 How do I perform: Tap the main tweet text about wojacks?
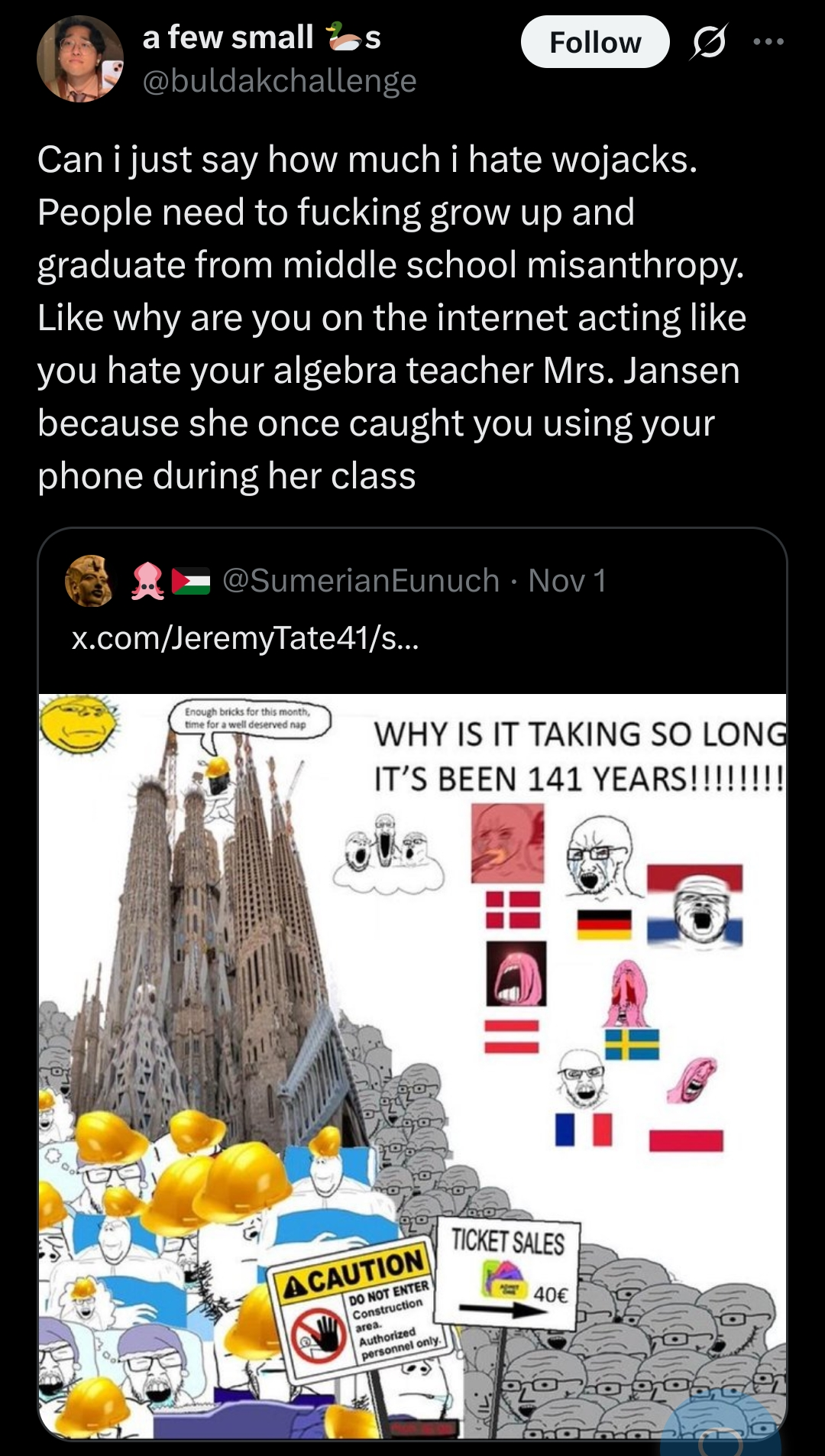[x=392, y=317]
